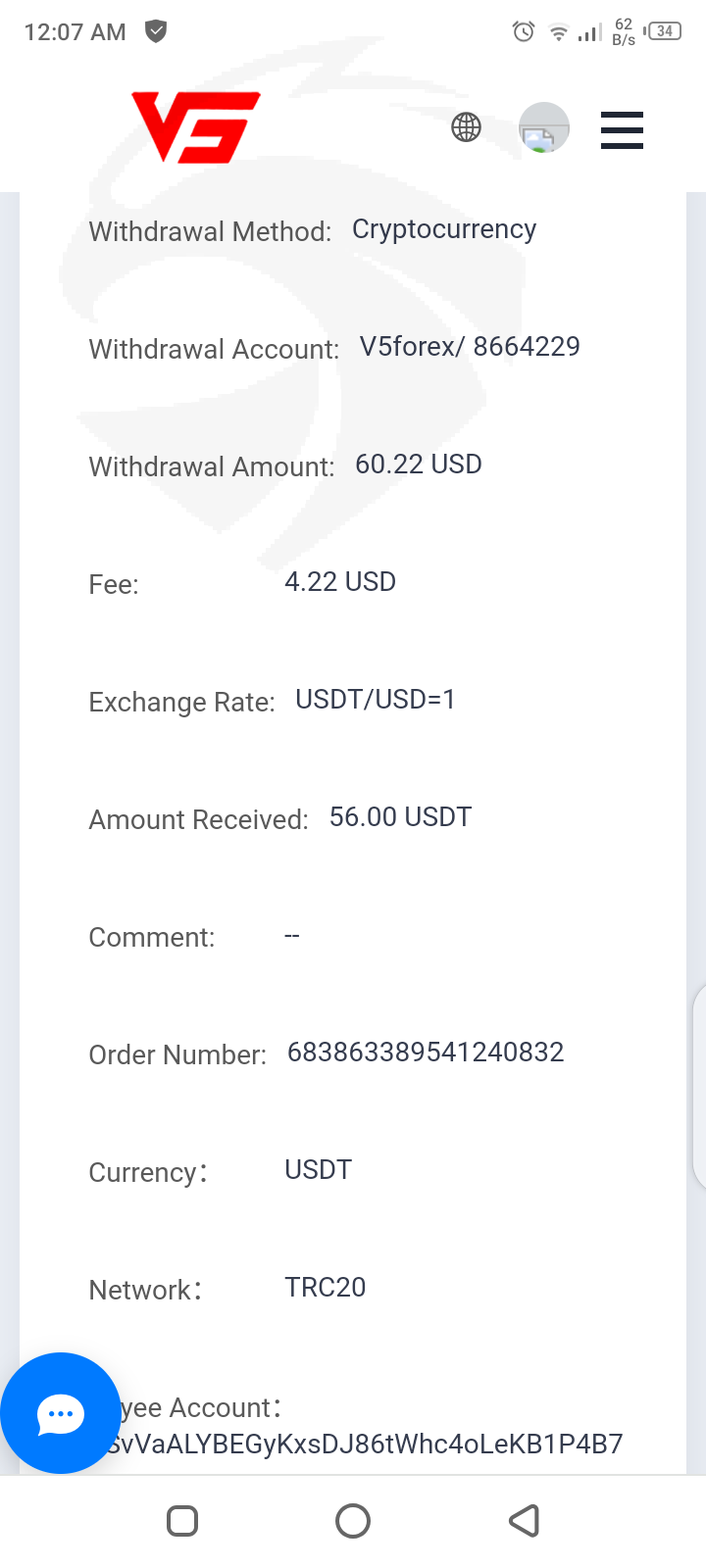The height and width of the screenshot is (1568, 706).
Task: Tap the alarm icon in status bar
Action: 524,32
